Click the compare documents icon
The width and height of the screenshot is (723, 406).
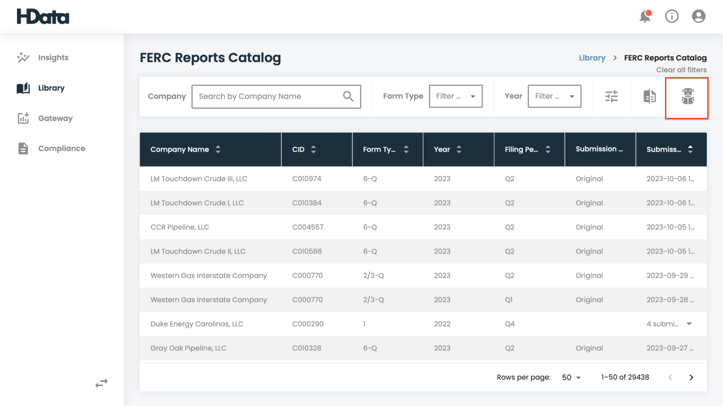click(x=649, y=96)
